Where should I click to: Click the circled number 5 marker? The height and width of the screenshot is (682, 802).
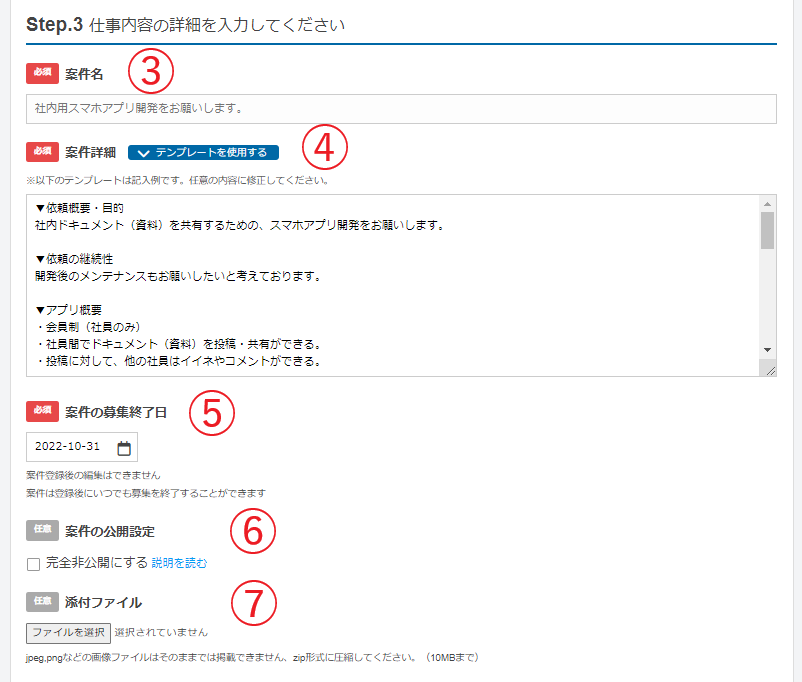(x=212, y=413)
